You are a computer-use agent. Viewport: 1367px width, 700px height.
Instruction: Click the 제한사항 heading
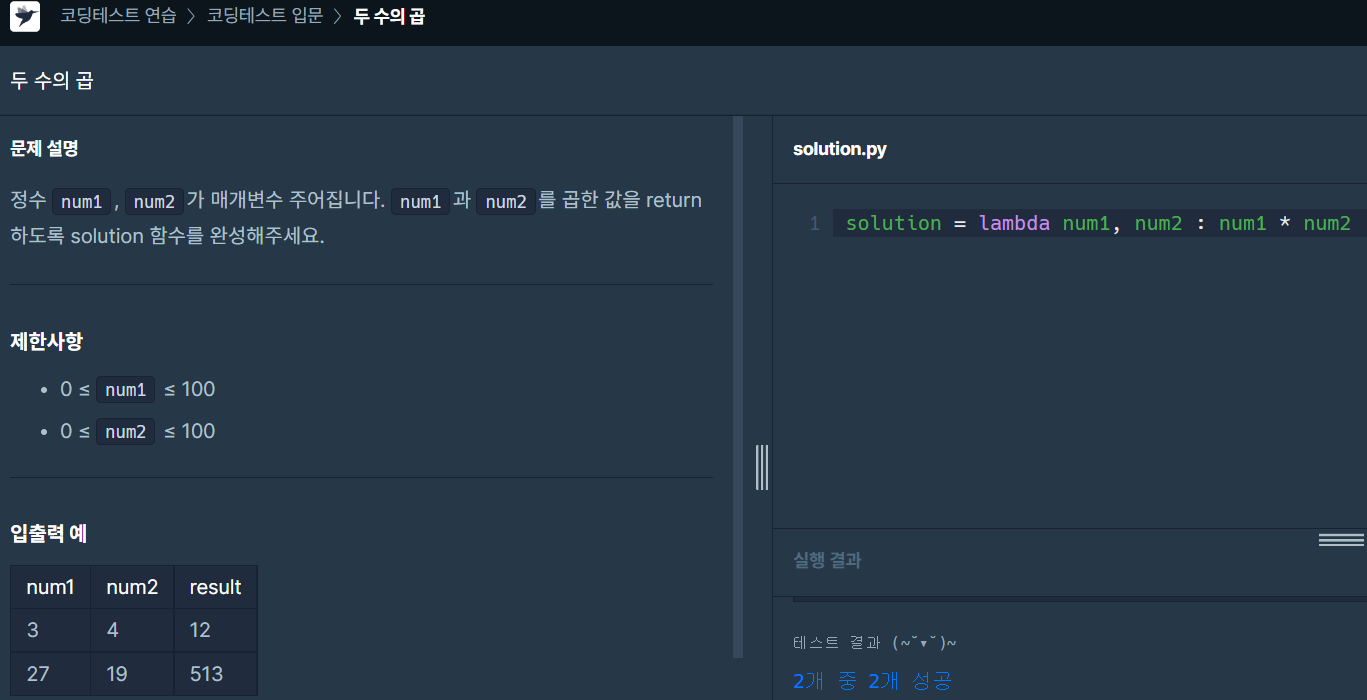point(46,341)
